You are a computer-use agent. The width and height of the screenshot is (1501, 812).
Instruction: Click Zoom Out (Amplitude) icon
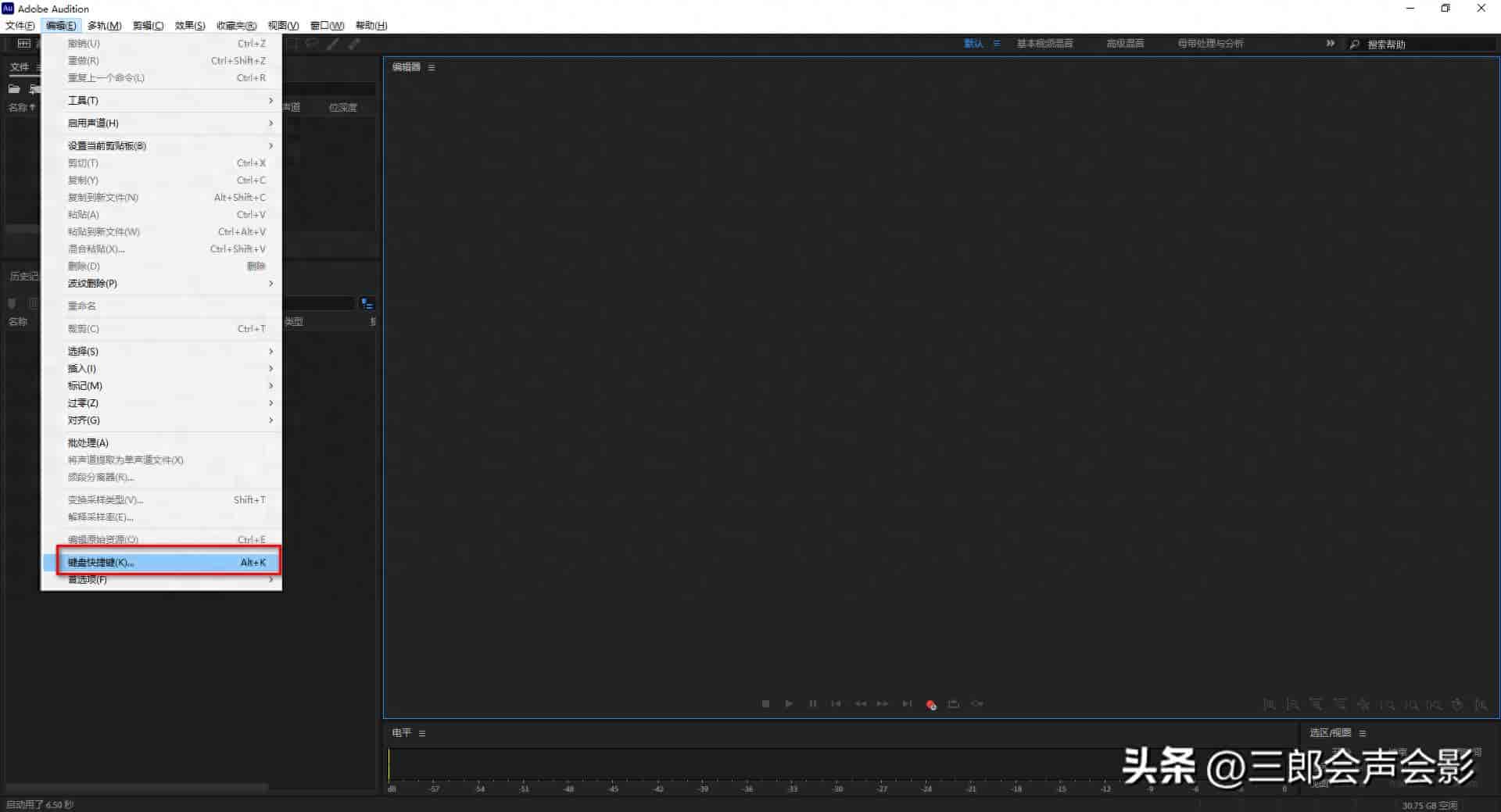1293,705
